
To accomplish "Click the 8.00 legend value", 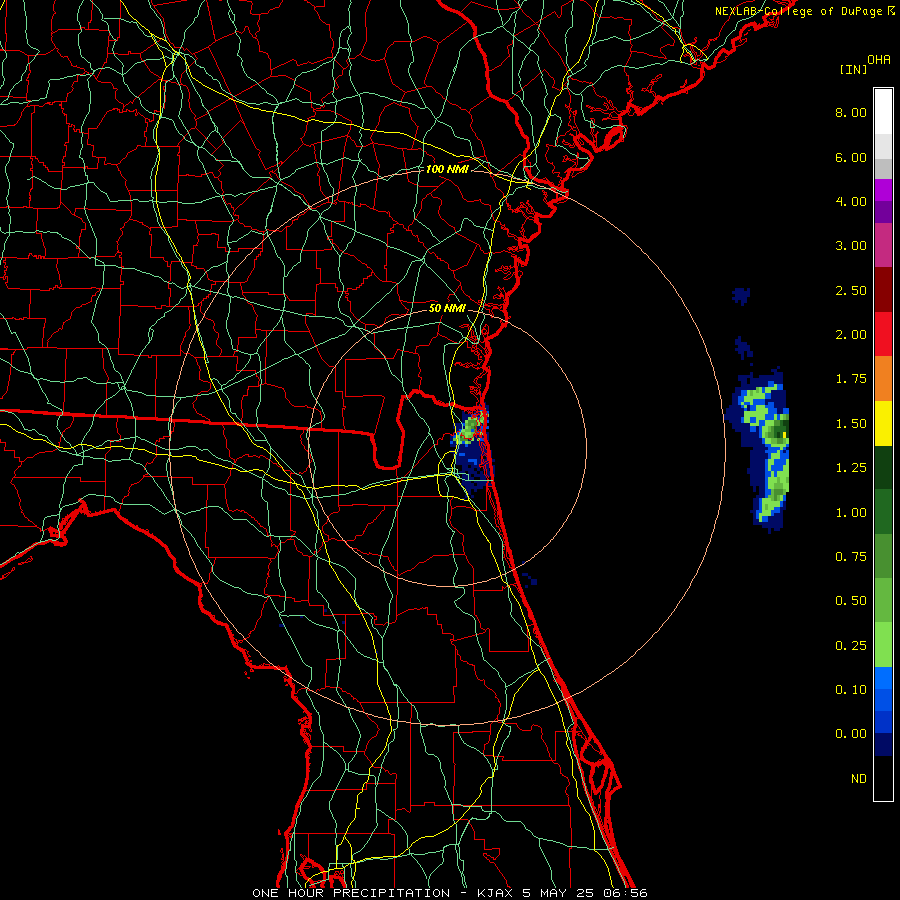I will pyautogui.click(x=851, y=112).
